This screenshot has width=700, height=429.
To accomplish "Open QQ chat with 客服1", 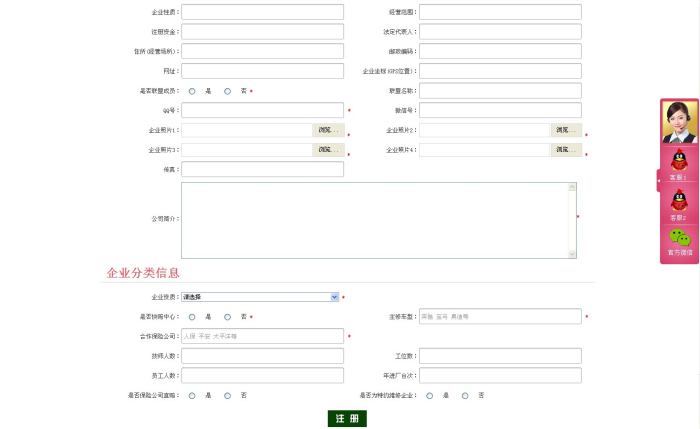I will 679,164.
